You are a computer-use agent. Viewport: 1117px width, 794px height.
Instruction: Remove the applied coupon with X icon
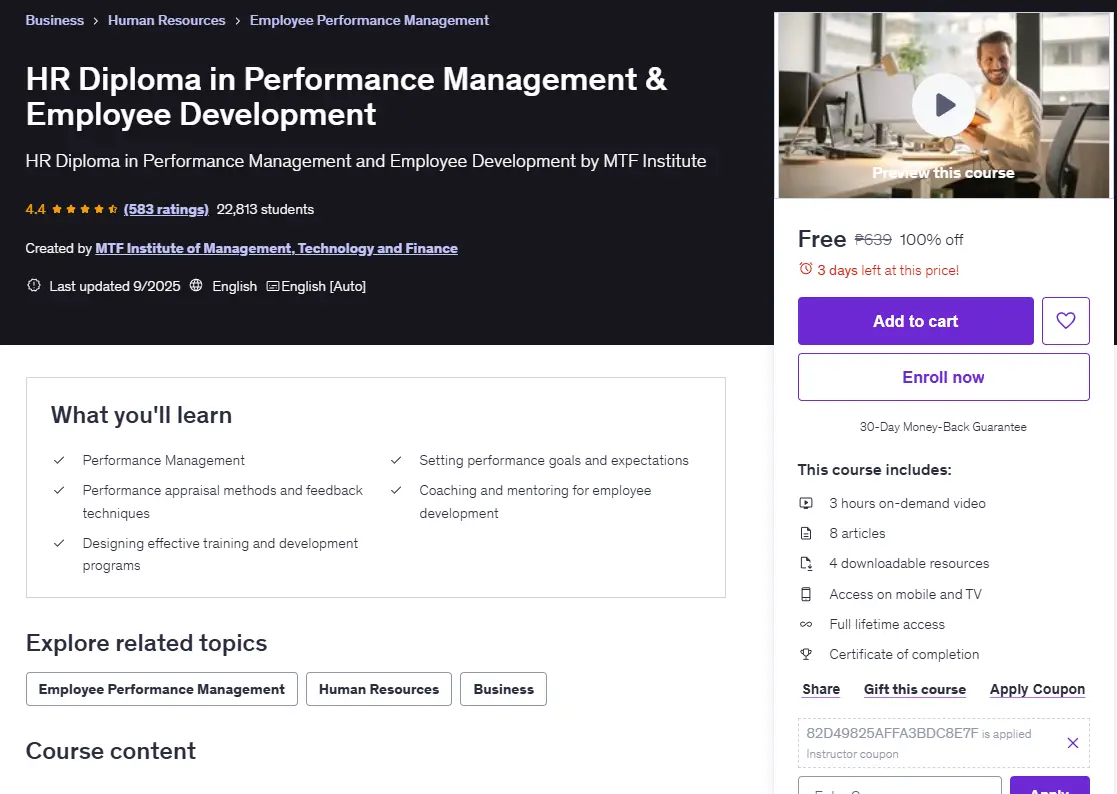click(1073, 743)
